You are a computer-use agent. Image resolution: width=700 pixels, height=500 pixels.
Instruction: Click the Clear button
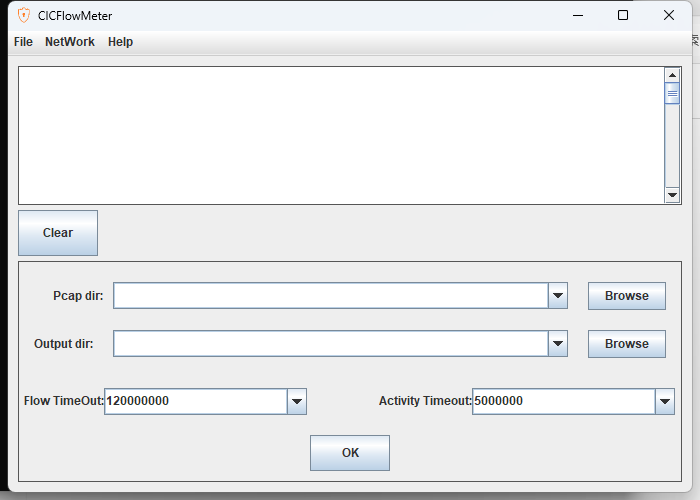point(58,233)
